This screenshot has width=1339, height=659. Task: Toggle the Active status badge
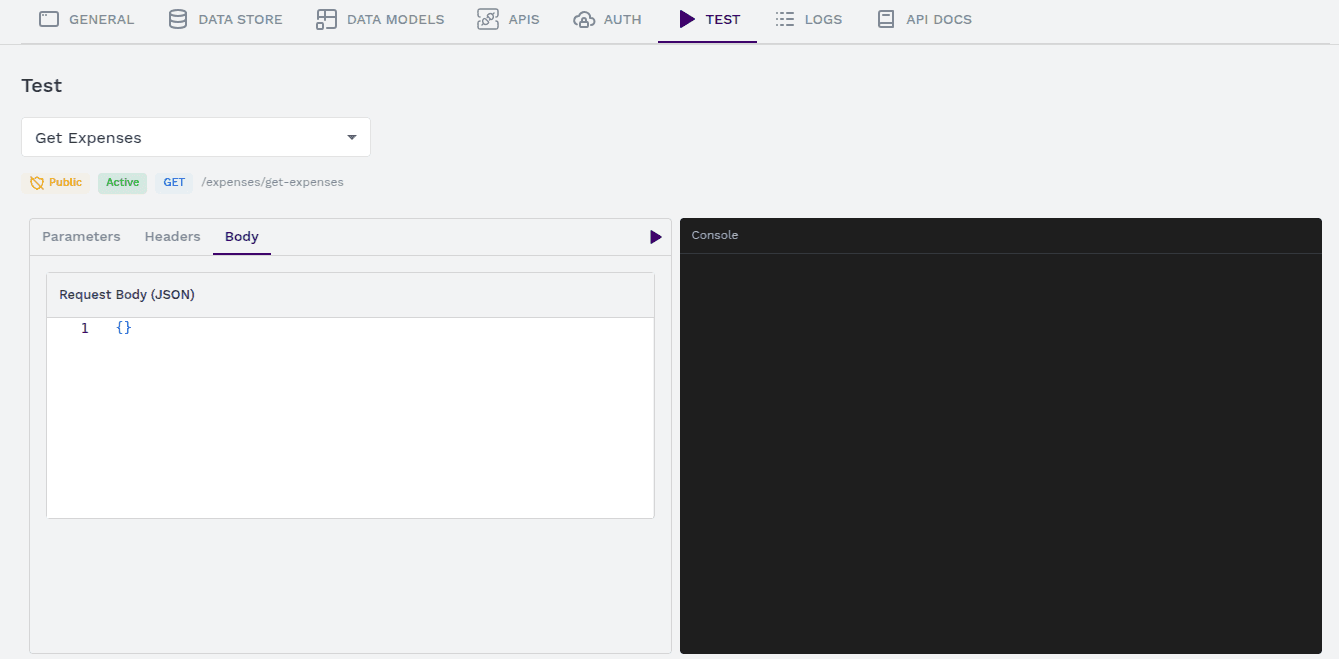tap(122, 182)
